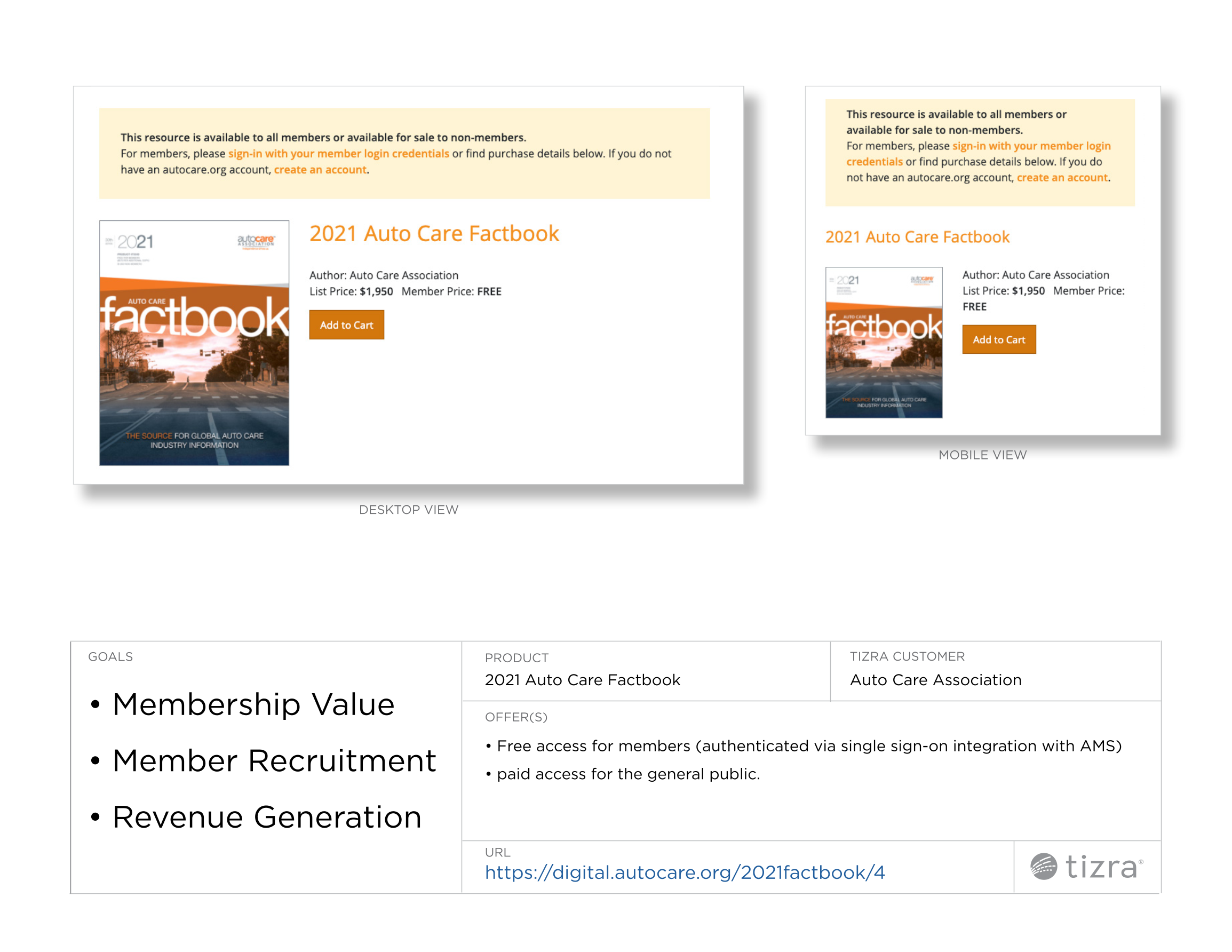The width and height of the screenshot is (1232, 952).
Task: Click the mobile 2021 Auto Care Factbook title
Action: coord(917,237)
